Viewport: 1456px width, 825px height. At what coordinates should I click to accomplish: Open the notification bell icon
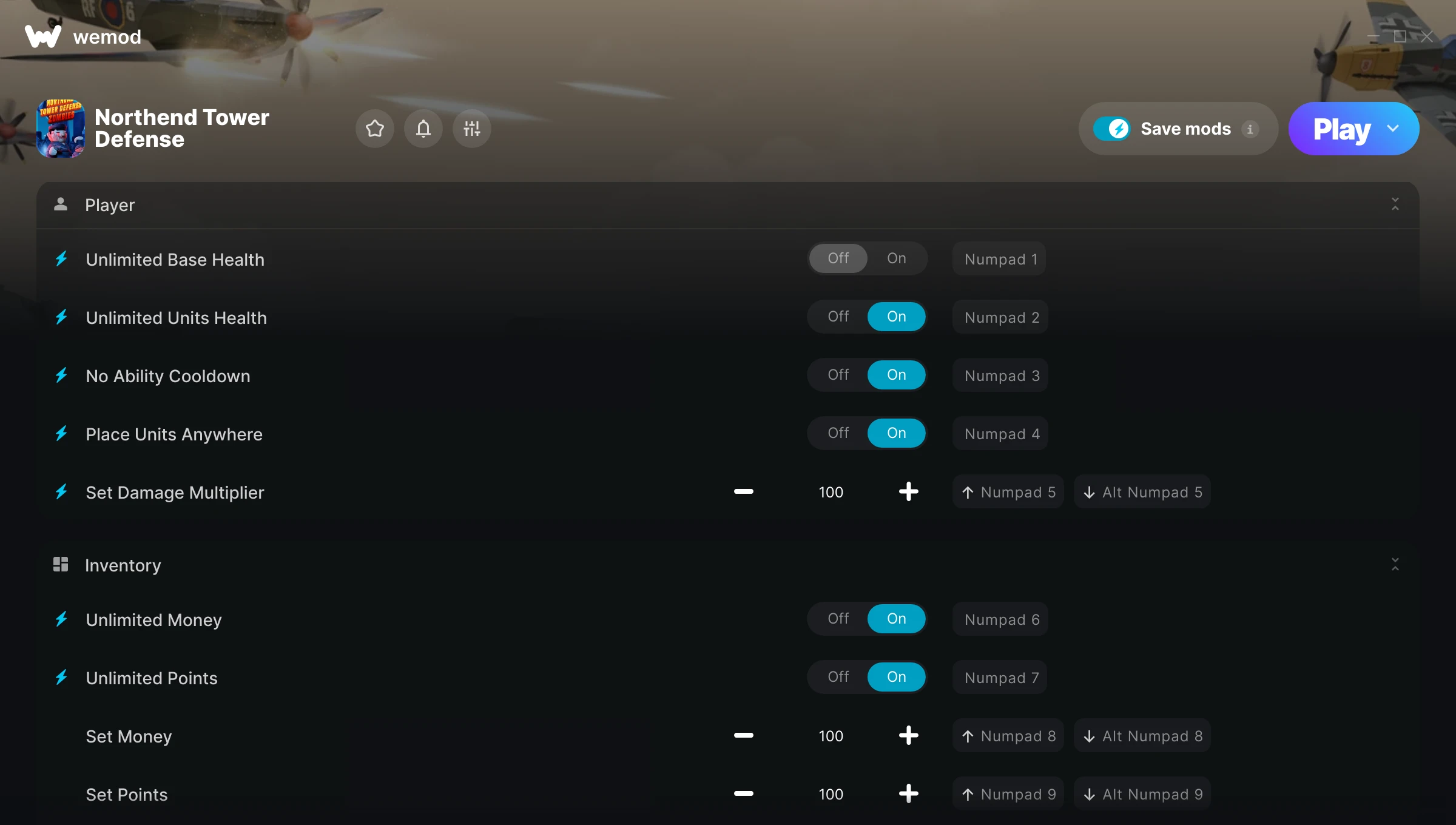[x=423, y=129]
